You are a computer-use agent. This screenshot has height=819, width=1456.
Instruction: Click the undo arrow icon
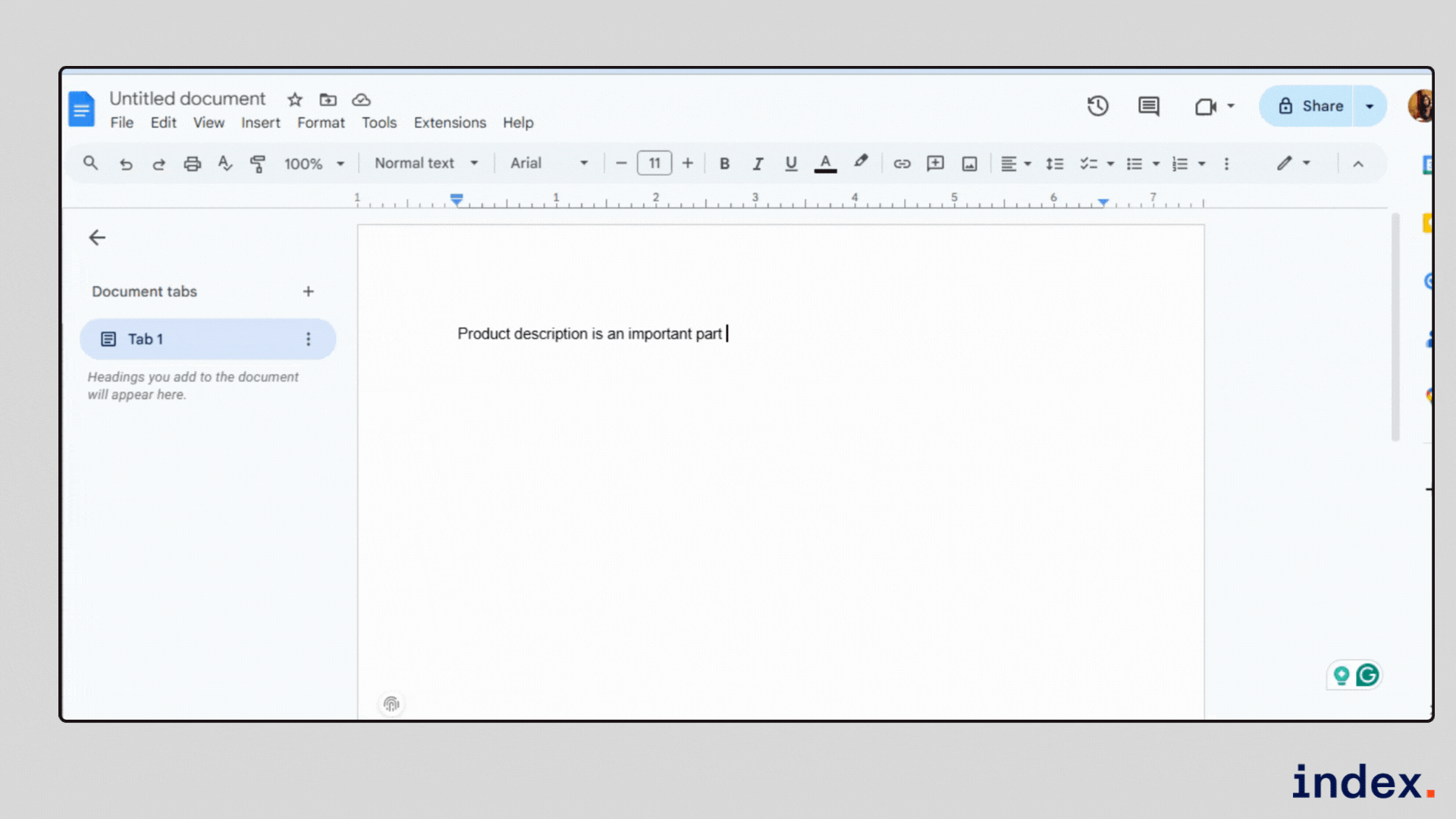click(x=126, y=164)
